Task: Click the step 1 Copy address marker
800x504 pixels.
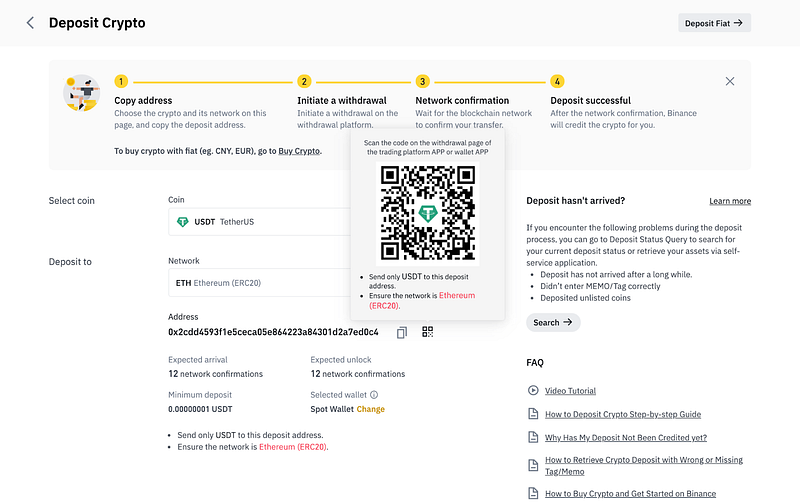Action: click(x=121, y=82)
